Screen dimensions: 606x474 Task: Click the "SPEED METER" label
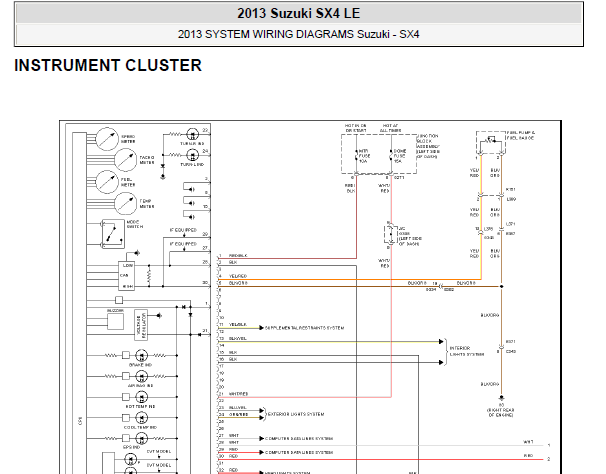pyautogui.click(x=128, y=139)
